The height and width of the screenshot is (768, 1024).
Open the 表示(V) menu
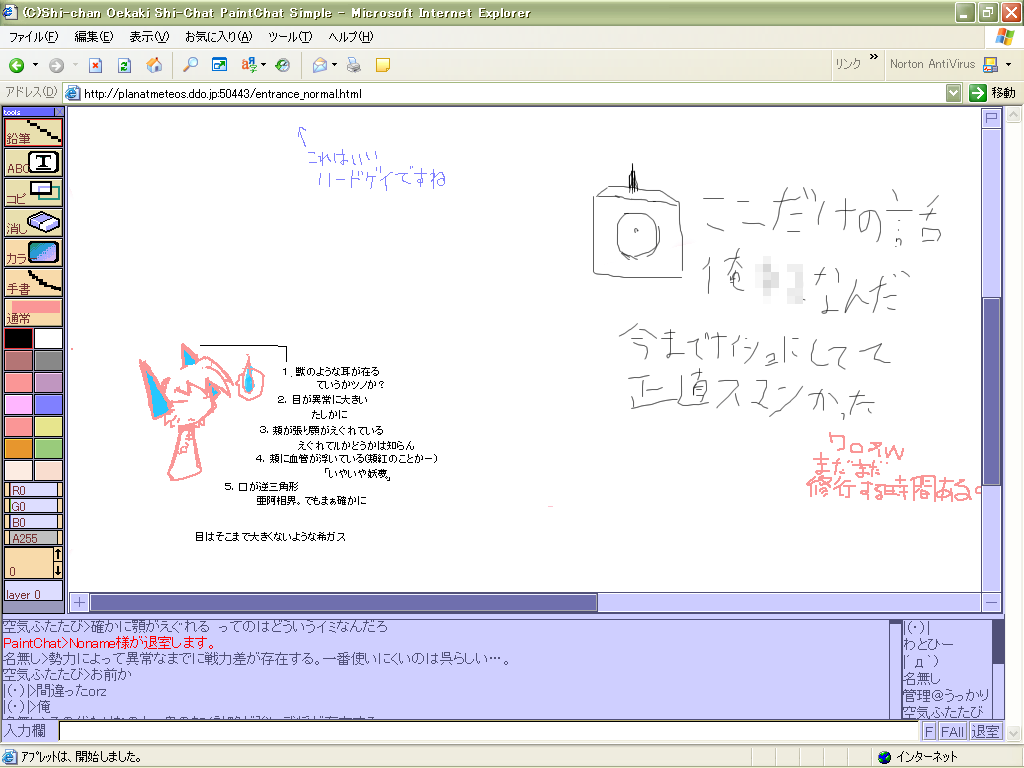coord(149,37)
